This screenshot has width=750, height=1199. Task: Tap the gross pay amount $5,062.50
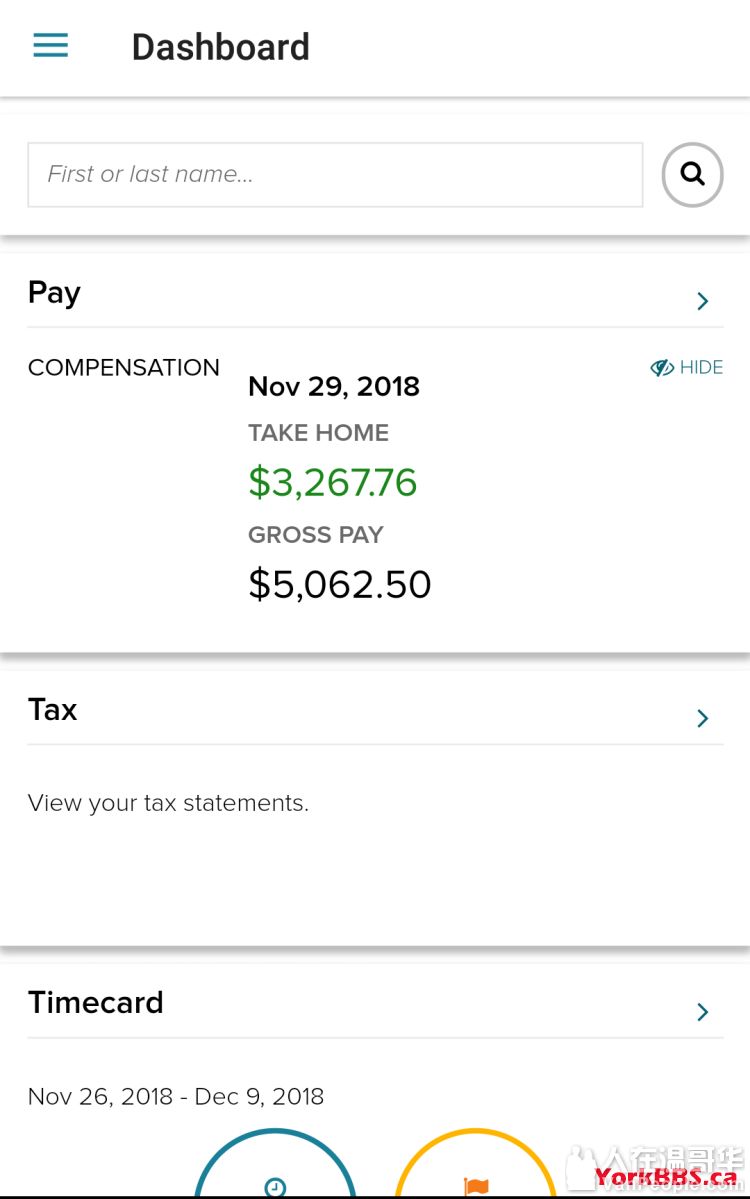[339, 584]
